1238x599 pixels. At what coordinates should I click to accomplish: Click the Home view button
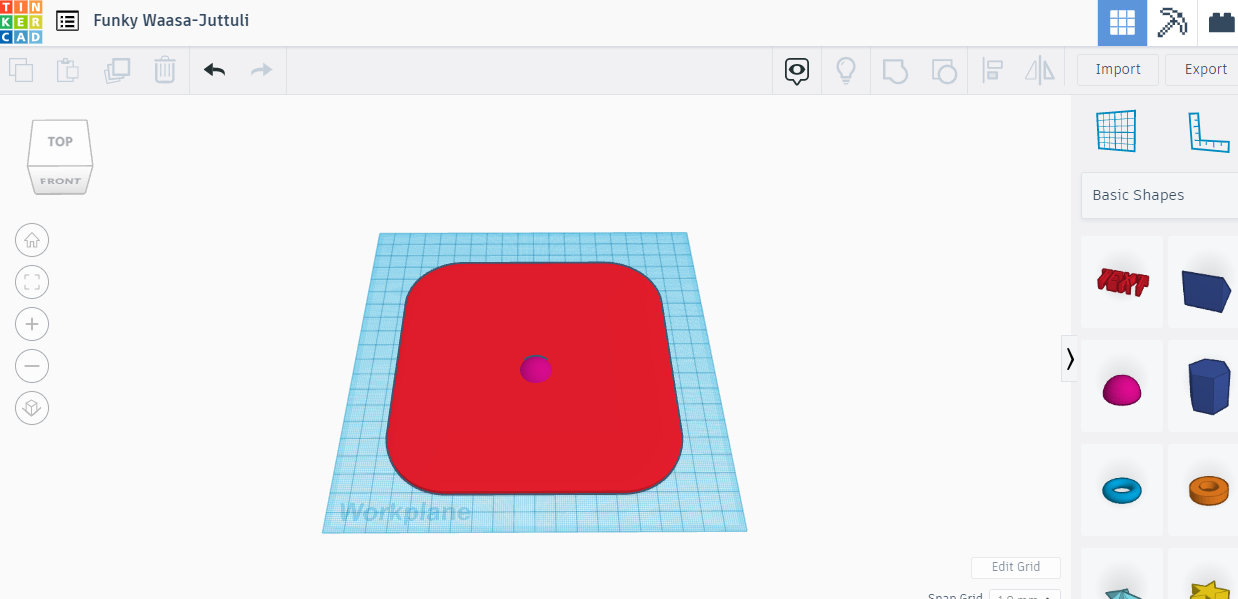coord(32,240)
